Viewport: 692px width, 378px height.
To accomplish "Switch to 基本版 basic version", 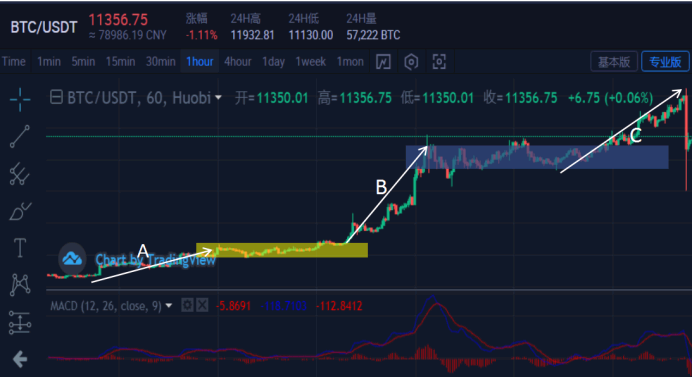I will click(x=614, y=62).
